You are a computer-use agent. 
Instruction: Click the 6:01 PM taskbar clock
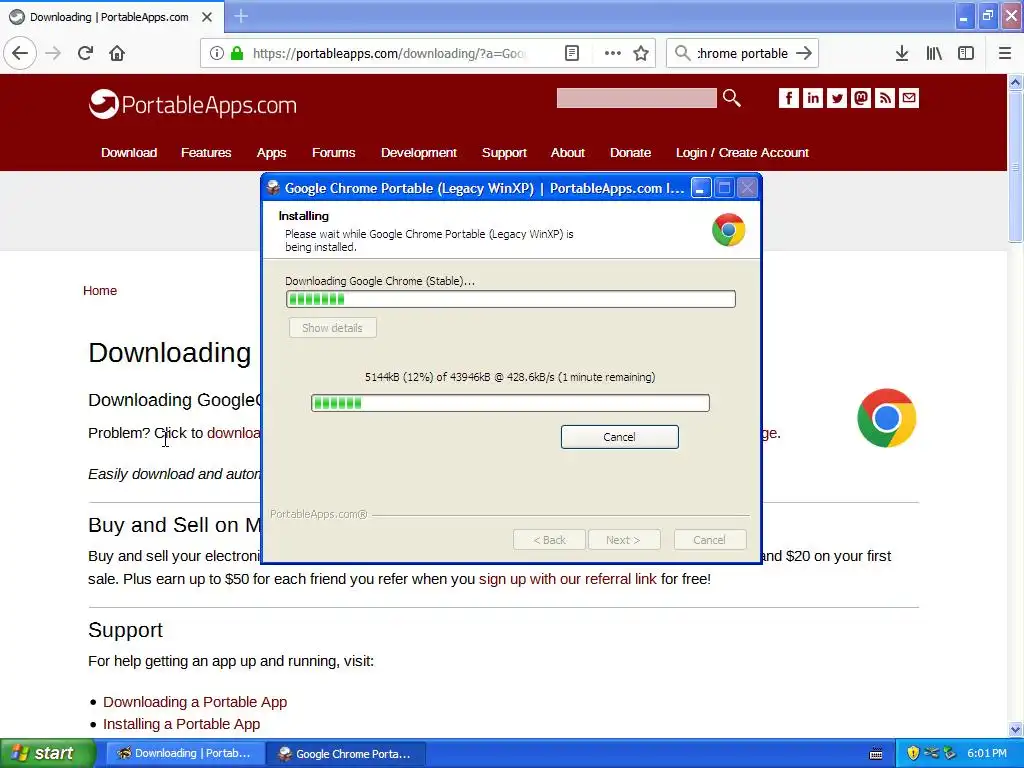987,753
